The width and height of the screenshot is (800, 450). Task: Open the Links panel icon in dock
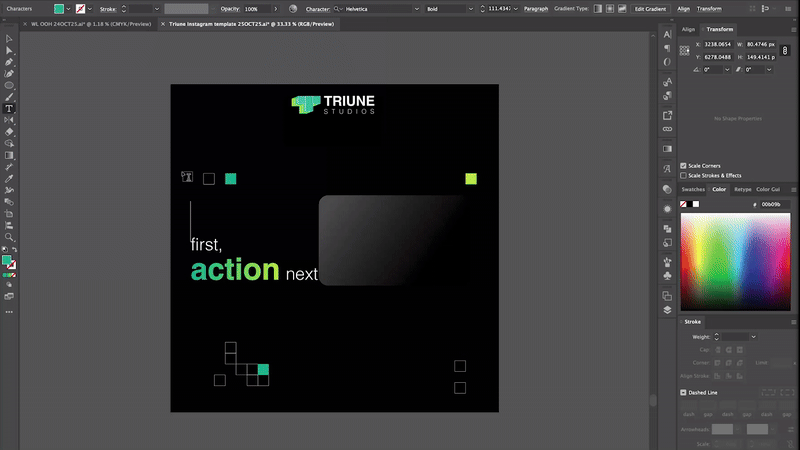click(667, 129)
